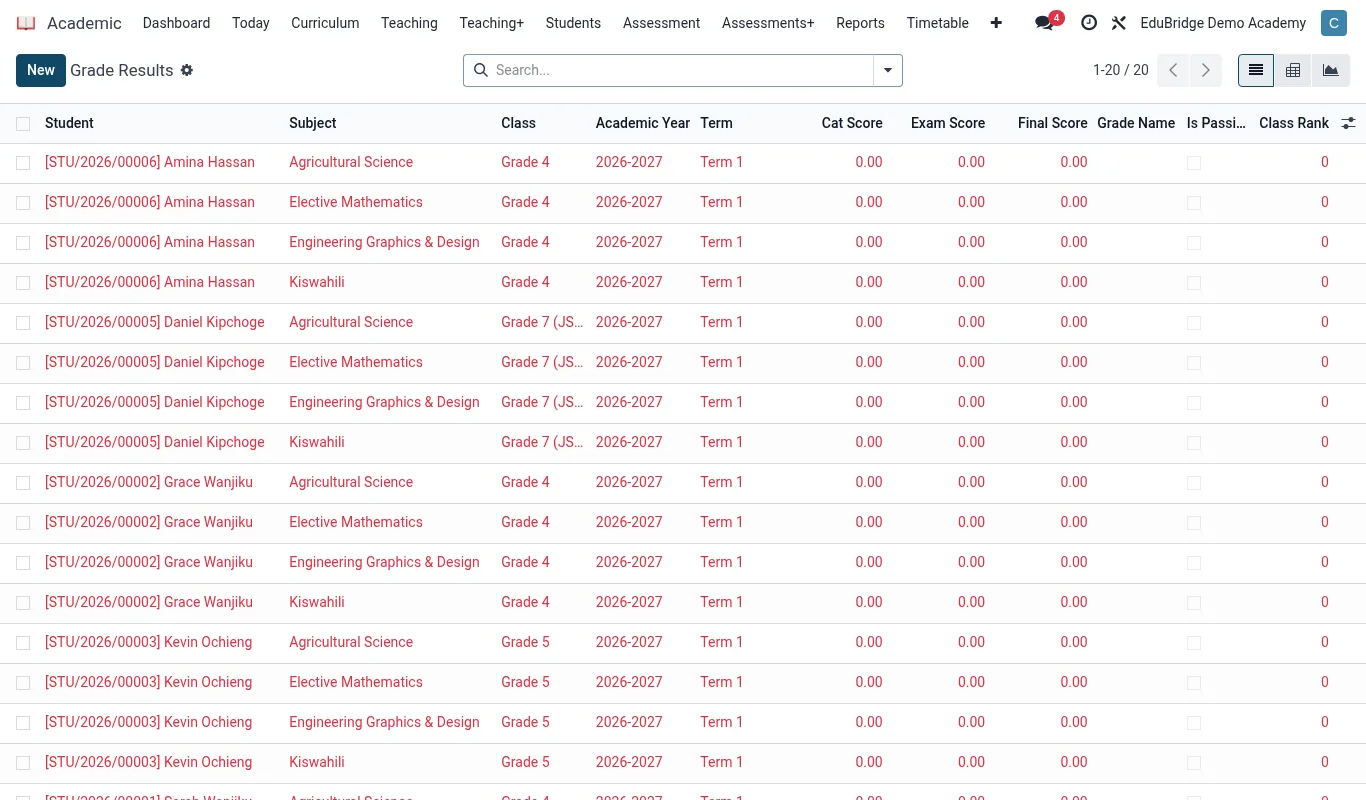Open the user avatar menu

[1333, 23]
